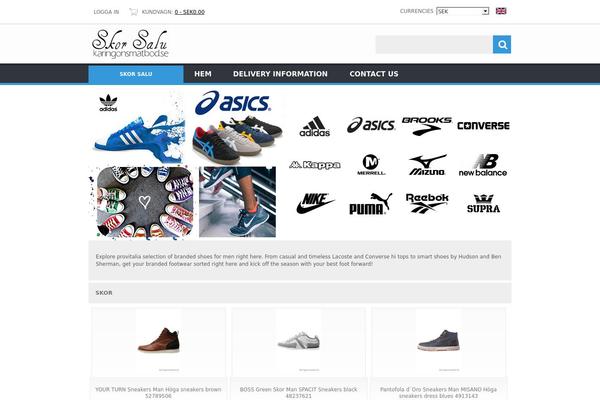Choose the Puma brand logo
Image resolution: width=600 pixels, height=400 pixels.
(x=370, y=203)
